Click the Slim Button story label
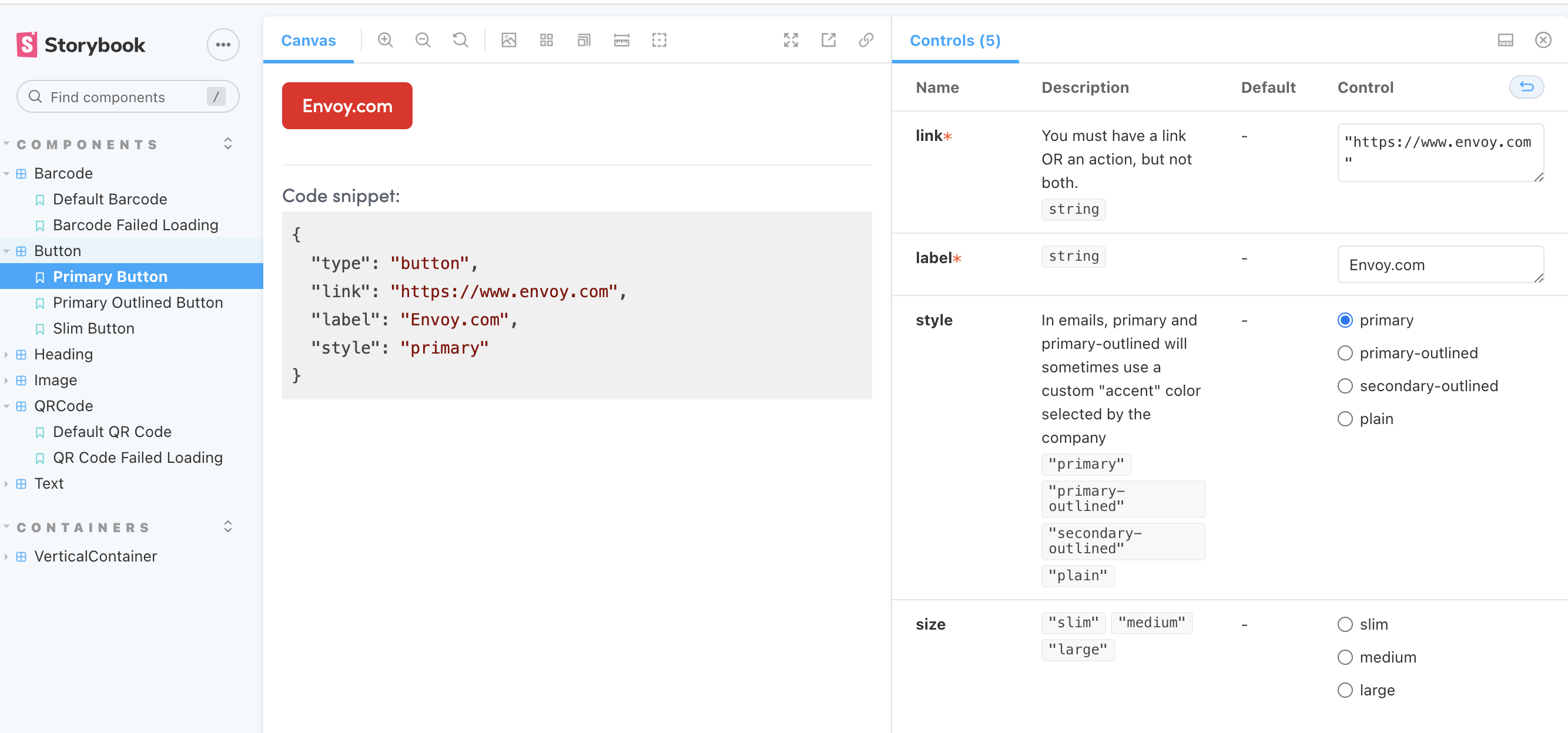This screenshot has width=1568, height=733. point(94,328)
